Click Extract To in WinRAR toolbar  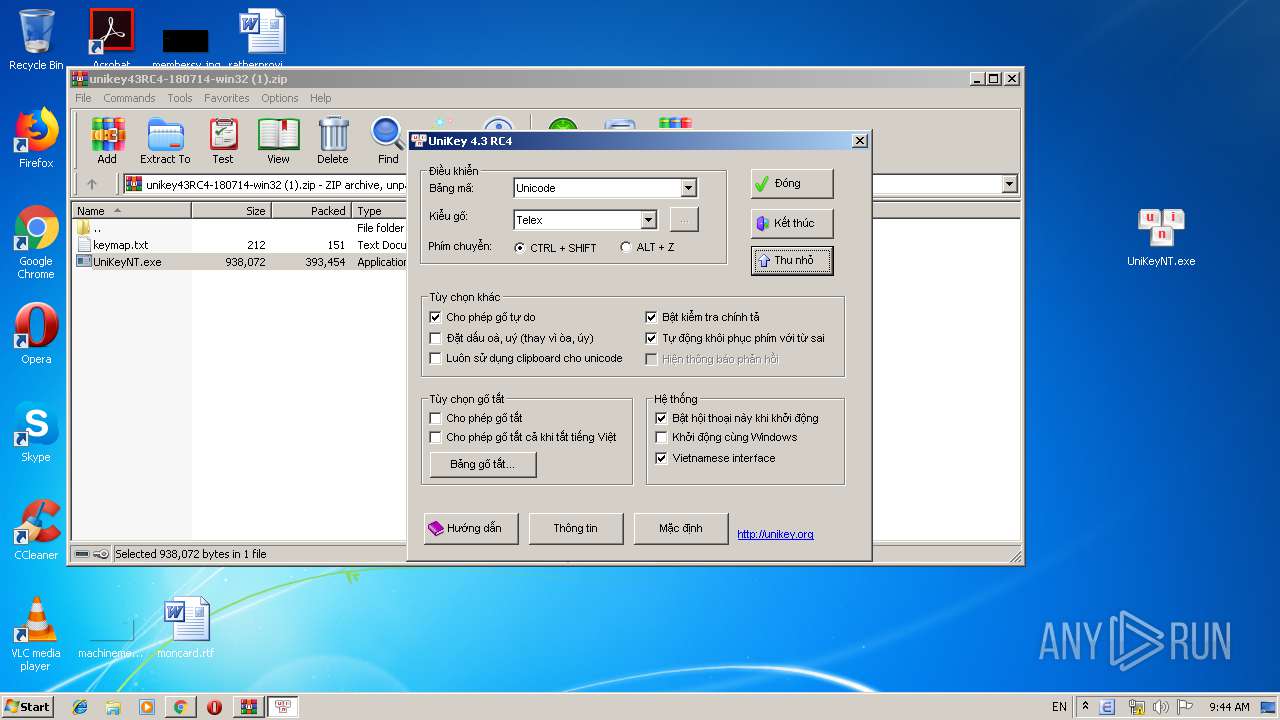(165, 140)
